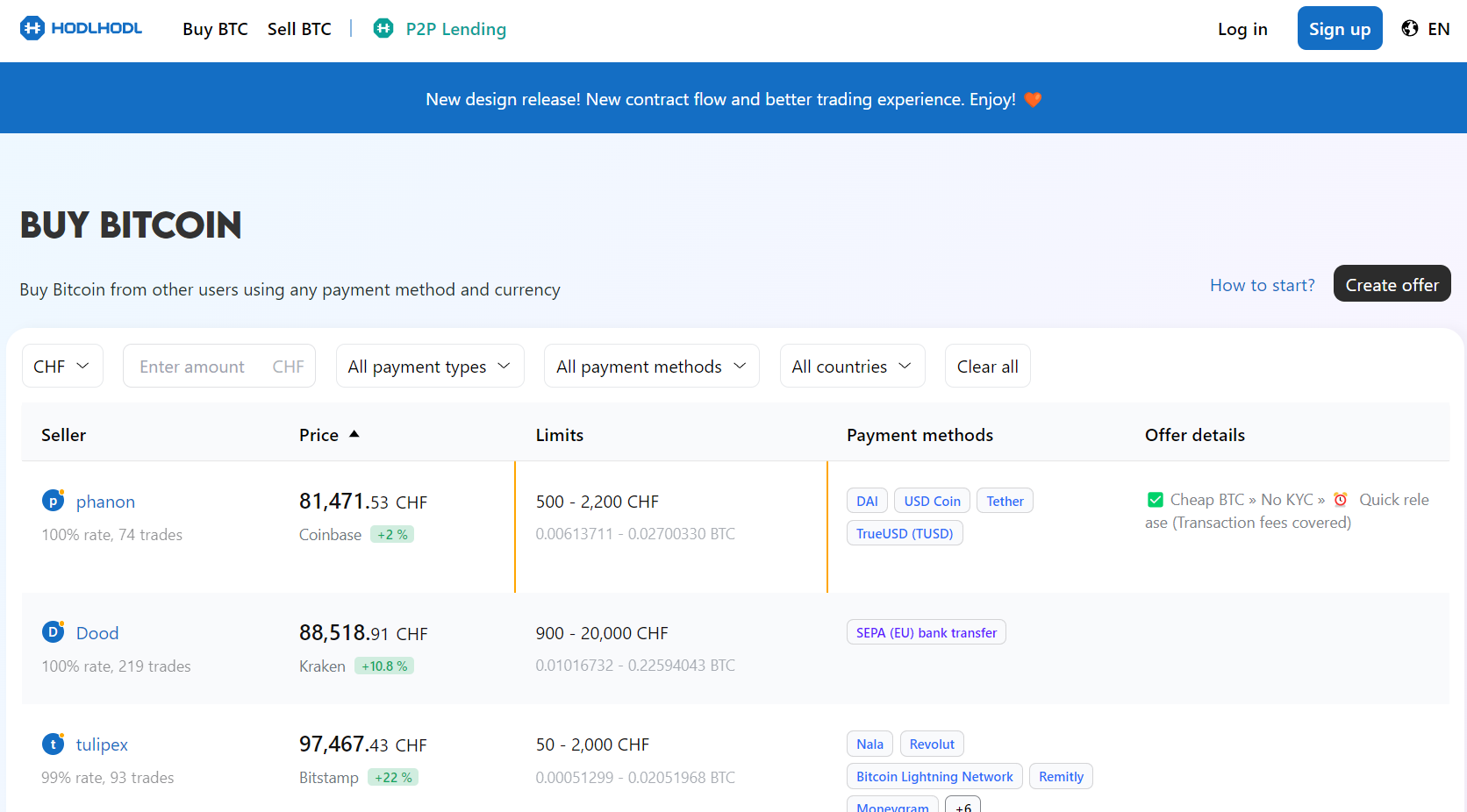This screenshot has height=812, width=1467.
Task: Click the HodlHodl logo
Action: [81, 28]
